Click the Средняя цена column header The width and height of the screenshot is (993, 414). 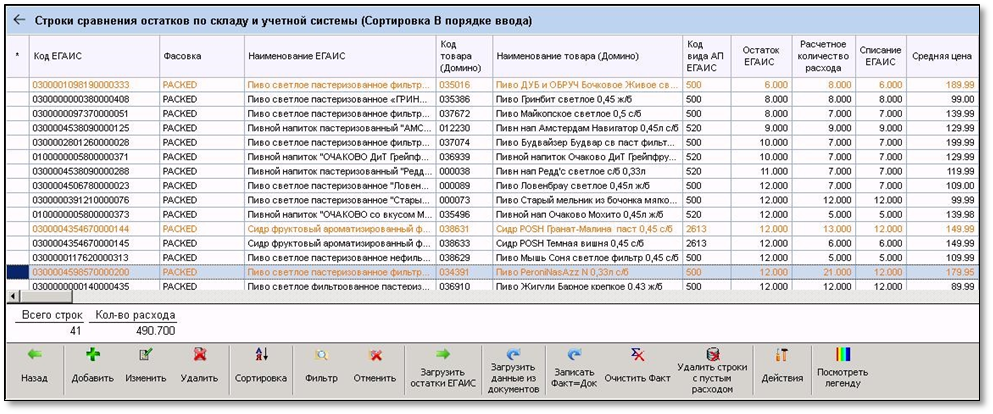pos(942,56)
